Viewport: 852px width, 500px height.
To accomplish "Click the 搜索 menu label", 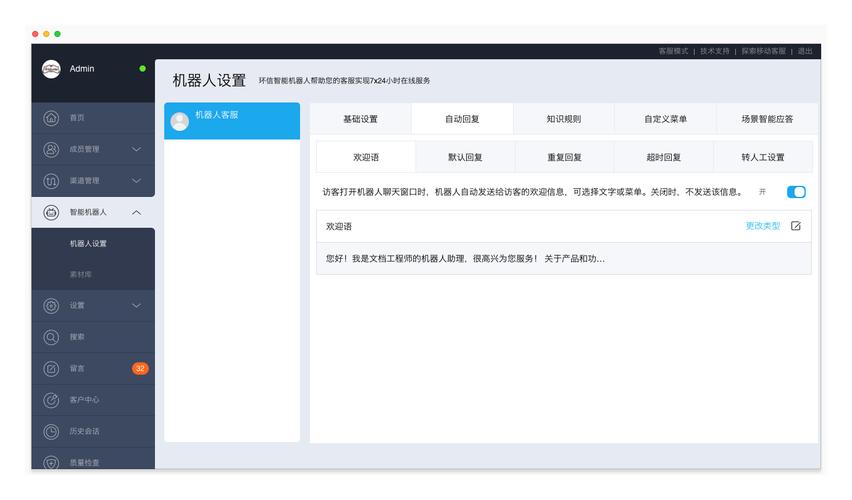I will coord(77,337).
